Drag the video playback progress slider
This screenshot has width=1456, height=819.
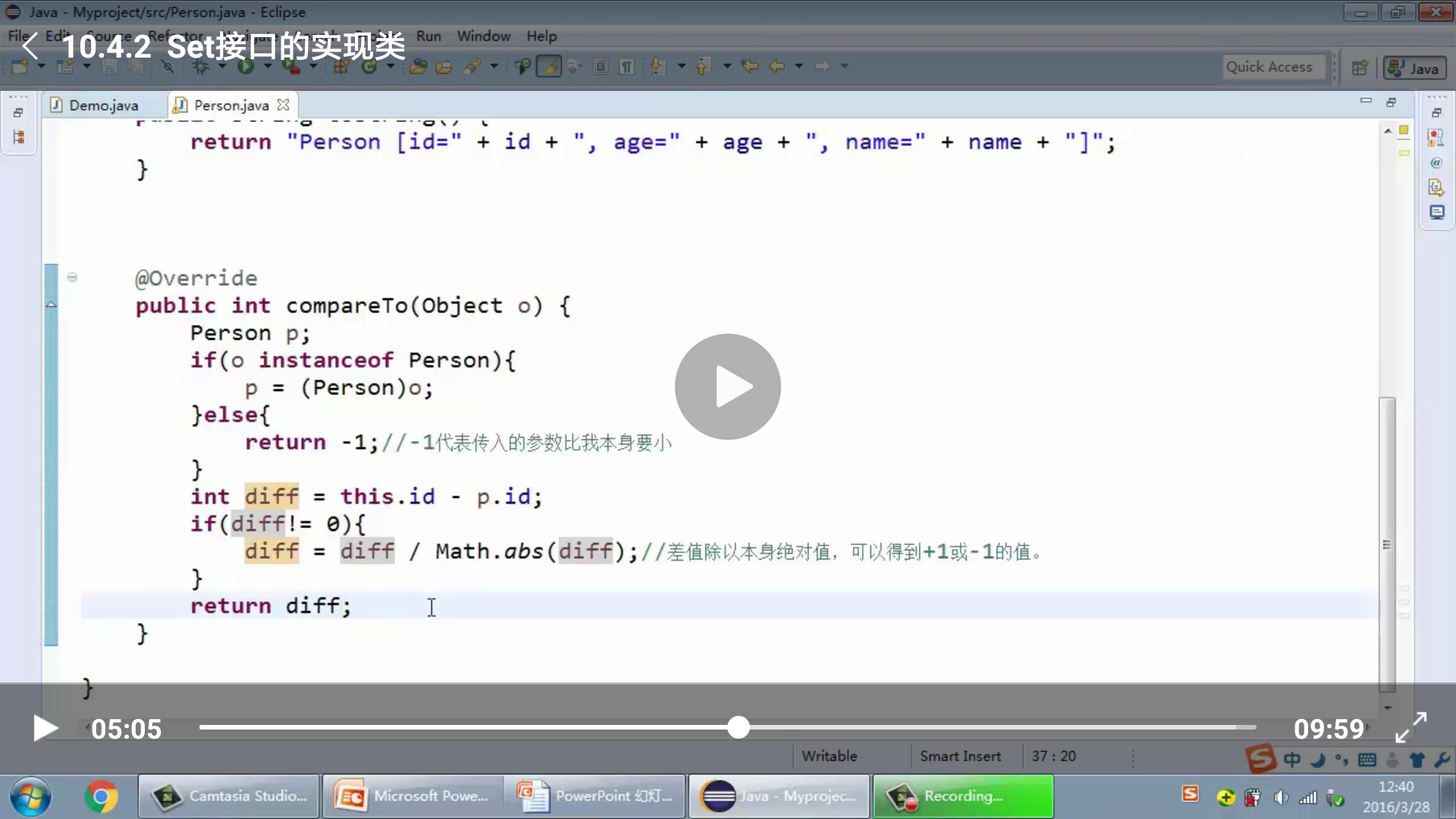point(740,729)
